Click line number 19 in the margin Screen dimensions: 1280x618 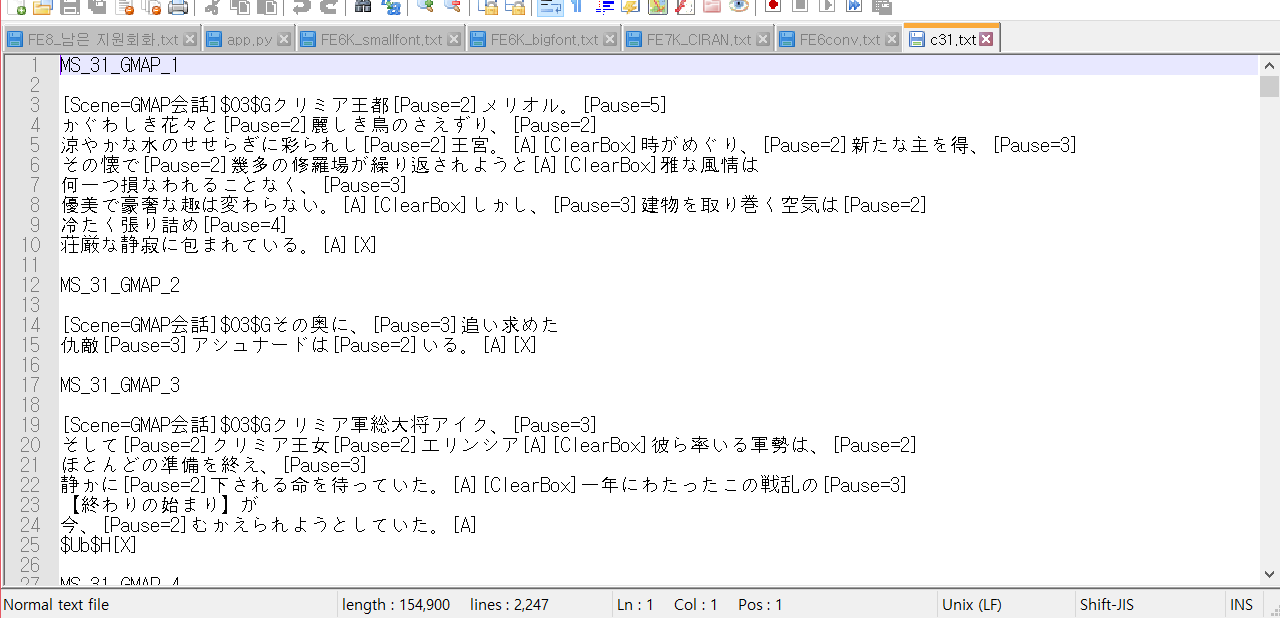[x=30, y=425]
